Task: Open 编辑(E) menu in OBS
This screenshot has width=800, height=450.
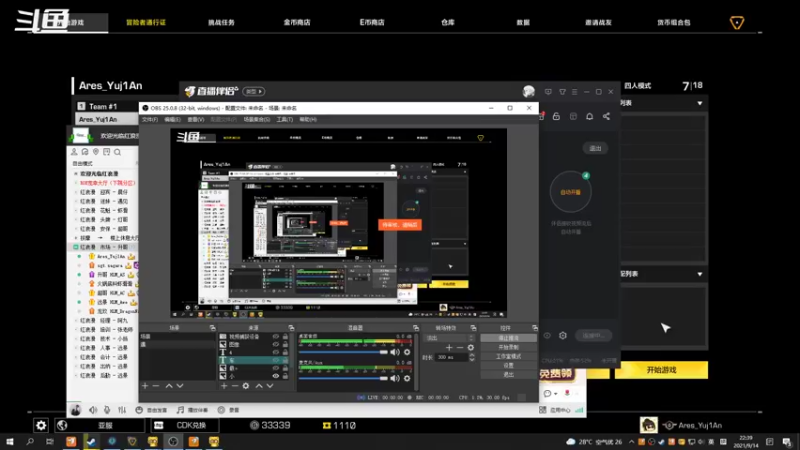Action: pyautogui.click(x=172, y=119)
